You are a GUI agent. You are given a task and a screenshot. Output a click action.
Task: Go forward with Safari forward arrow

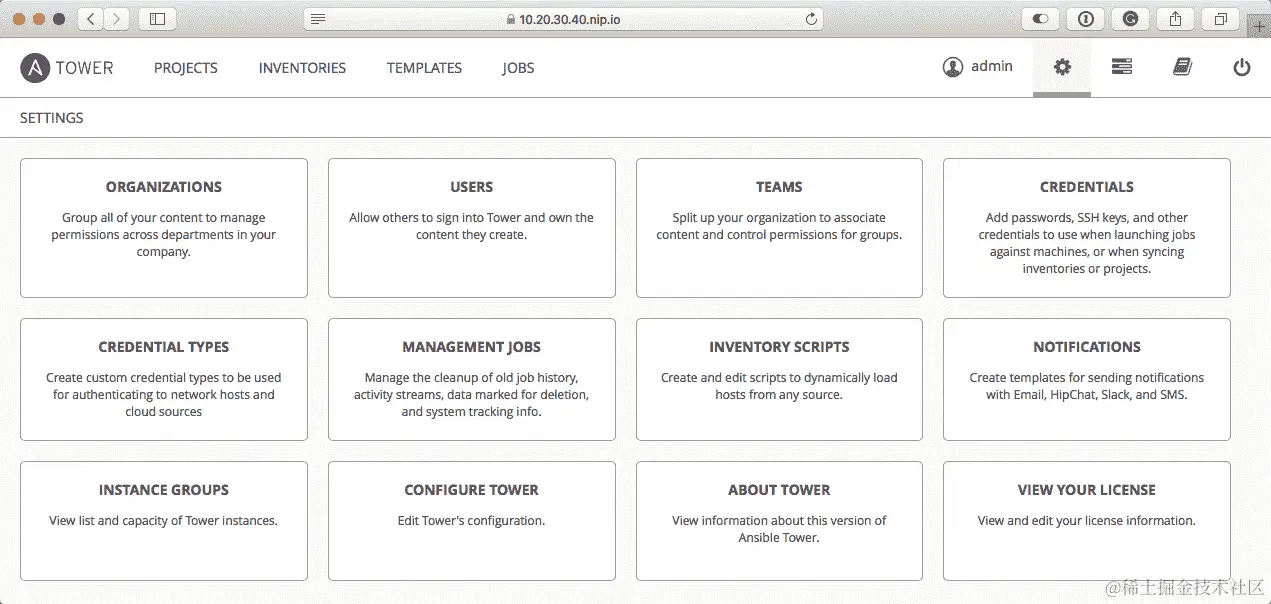coord(117,18)
